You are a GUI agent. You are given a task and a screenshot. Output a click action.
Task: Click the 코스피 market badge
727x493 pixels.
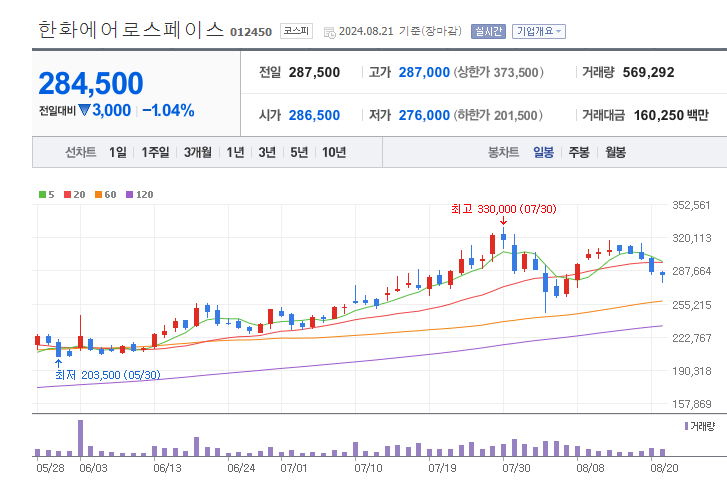[296, 31]
